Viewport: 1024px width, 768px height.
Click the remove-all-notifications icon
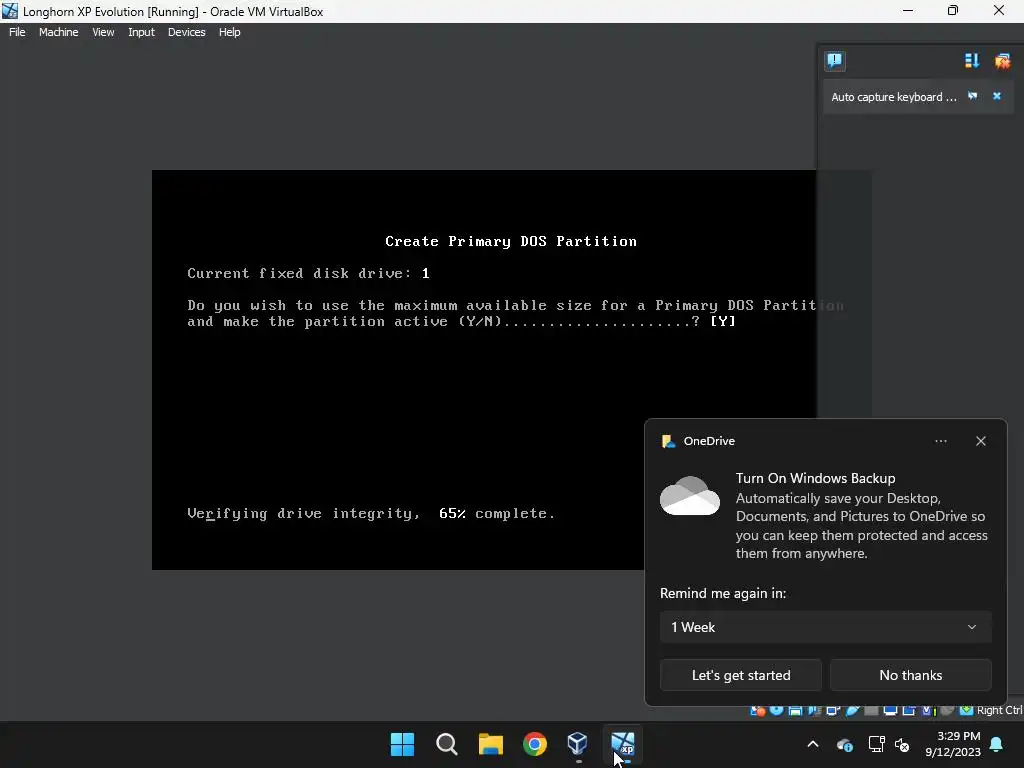tap(1002, 61)
